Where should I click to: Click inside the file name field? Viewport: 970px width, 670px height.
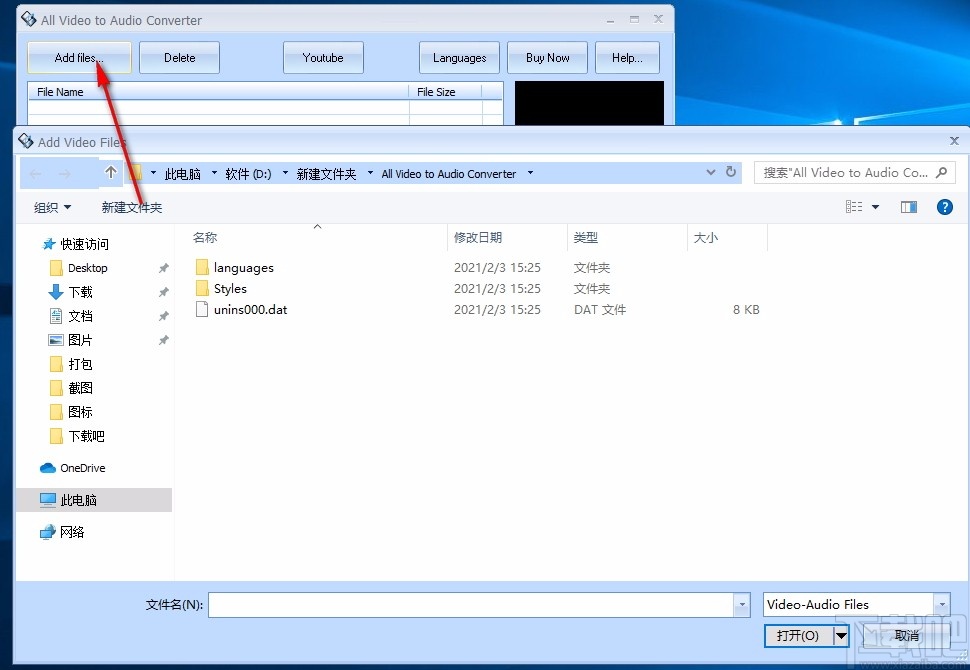pos(470,604)
